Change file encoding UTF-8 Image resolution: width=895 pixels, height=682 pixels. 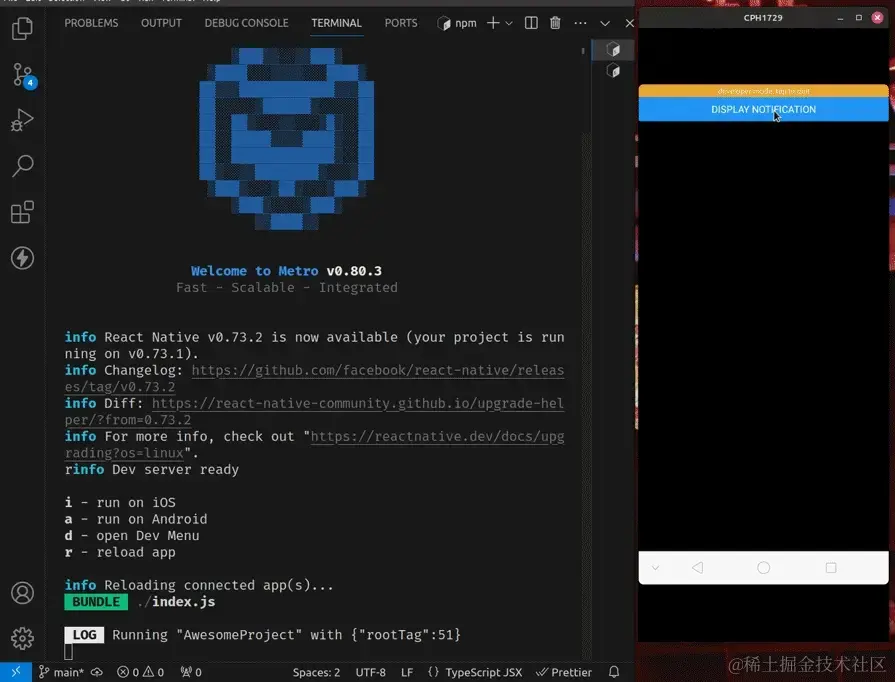click(x=370, y=672)
